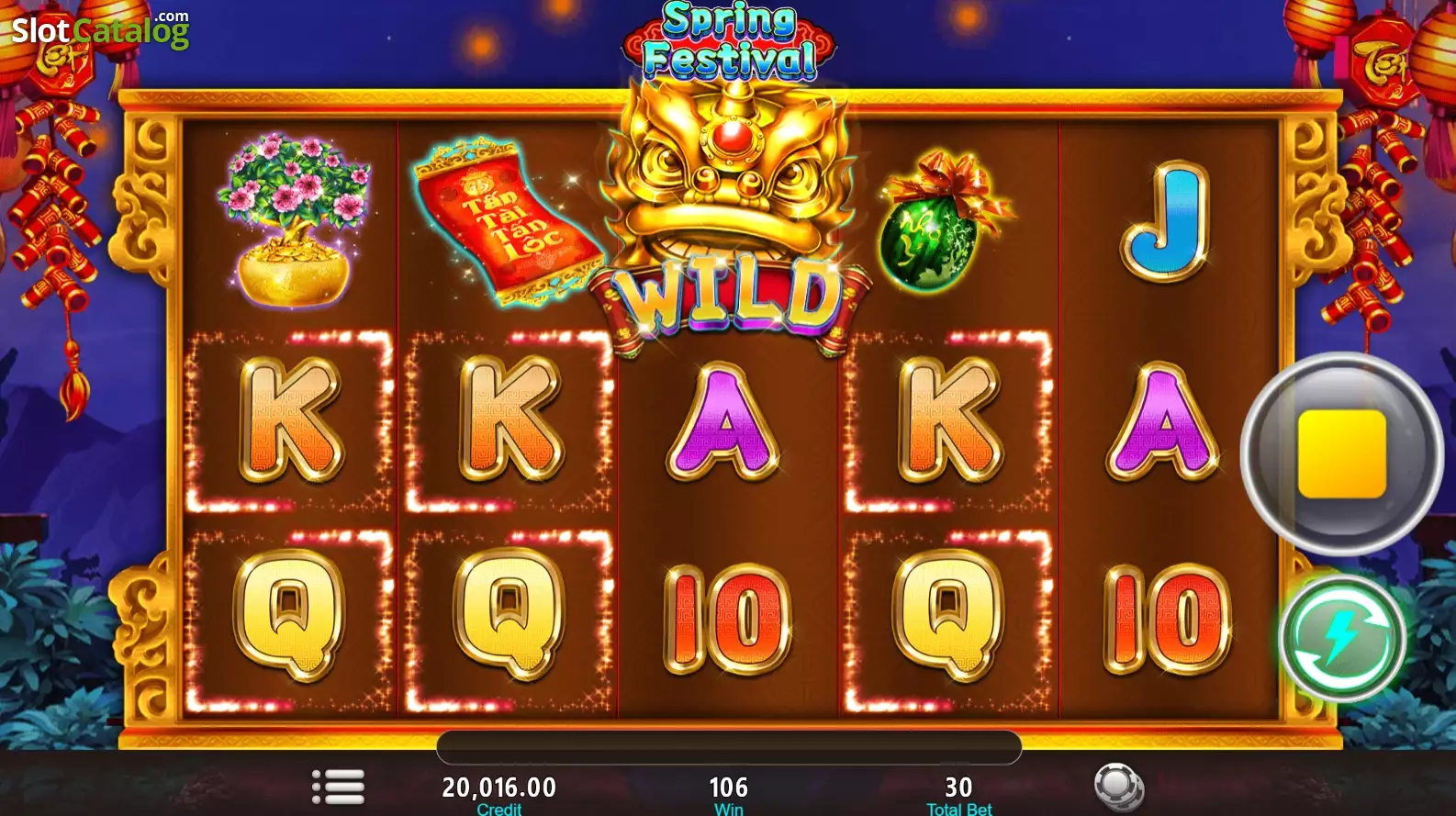The image size is (1456, 816).
Task: Select the ribboned watermelon symbol
Action: (946, 220)
